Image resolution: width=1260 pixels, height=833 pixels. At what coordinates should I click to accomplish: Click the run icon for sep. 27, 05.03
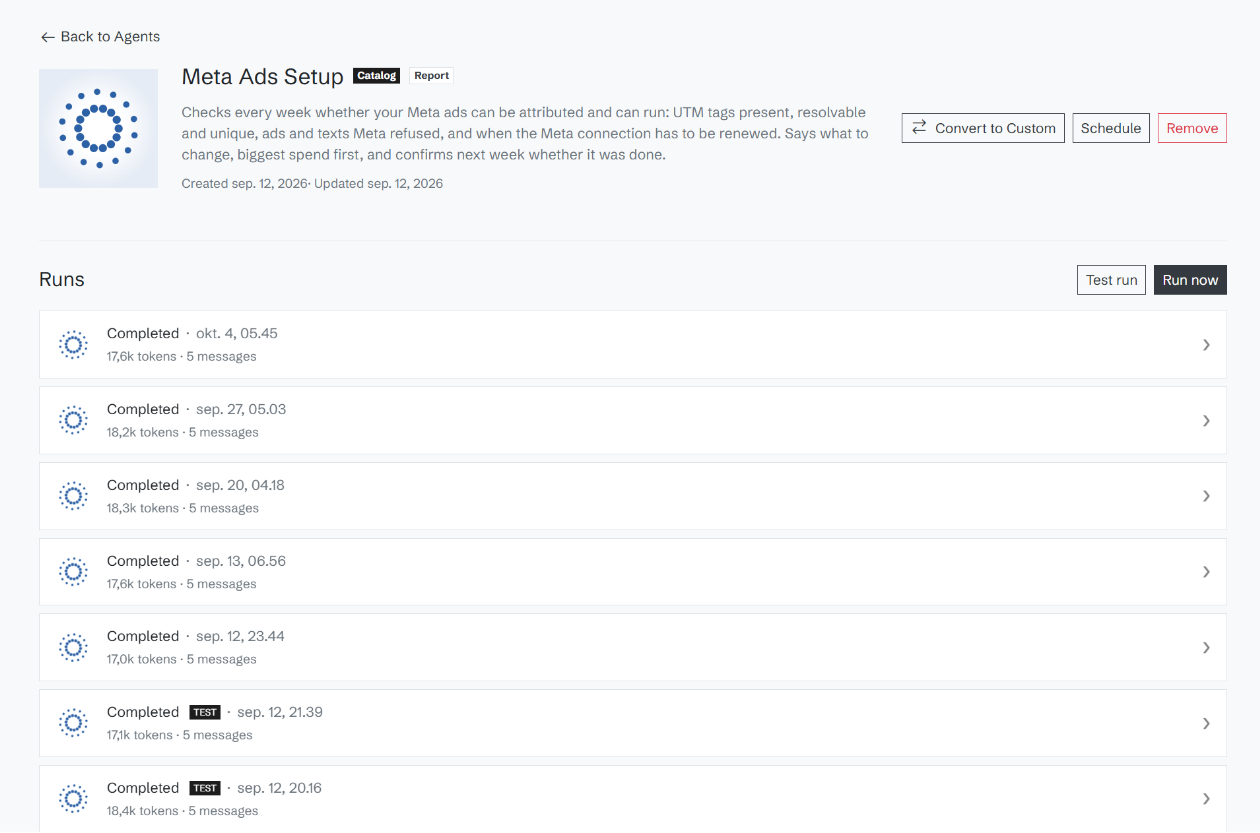tap(73, 420)
